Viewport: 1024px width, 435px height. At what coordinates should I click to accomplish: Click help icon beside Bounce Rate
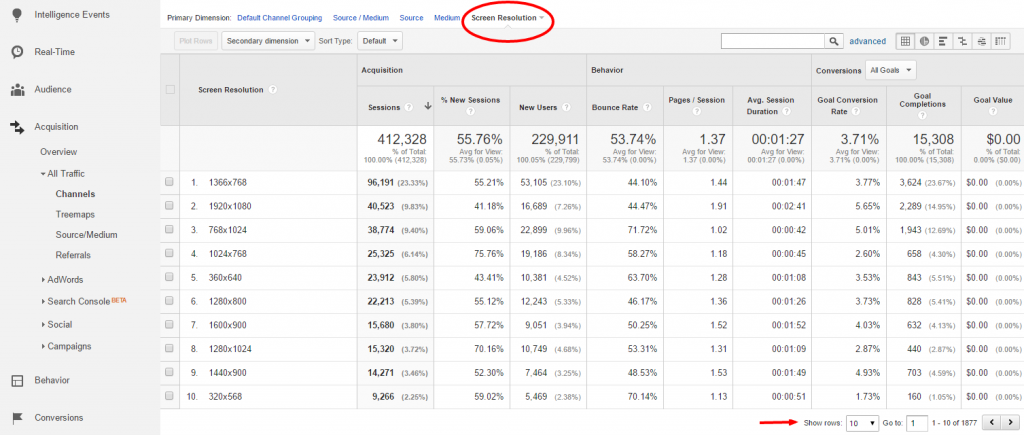(645, 108)
